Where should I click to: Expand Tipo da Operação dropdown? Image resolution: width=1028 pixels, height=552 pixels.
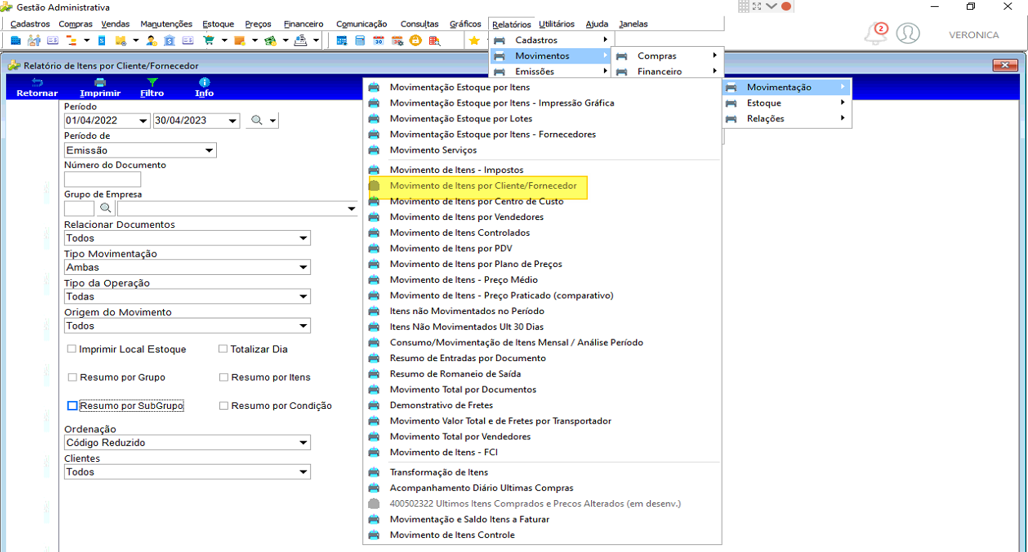(x=303, y=296)
